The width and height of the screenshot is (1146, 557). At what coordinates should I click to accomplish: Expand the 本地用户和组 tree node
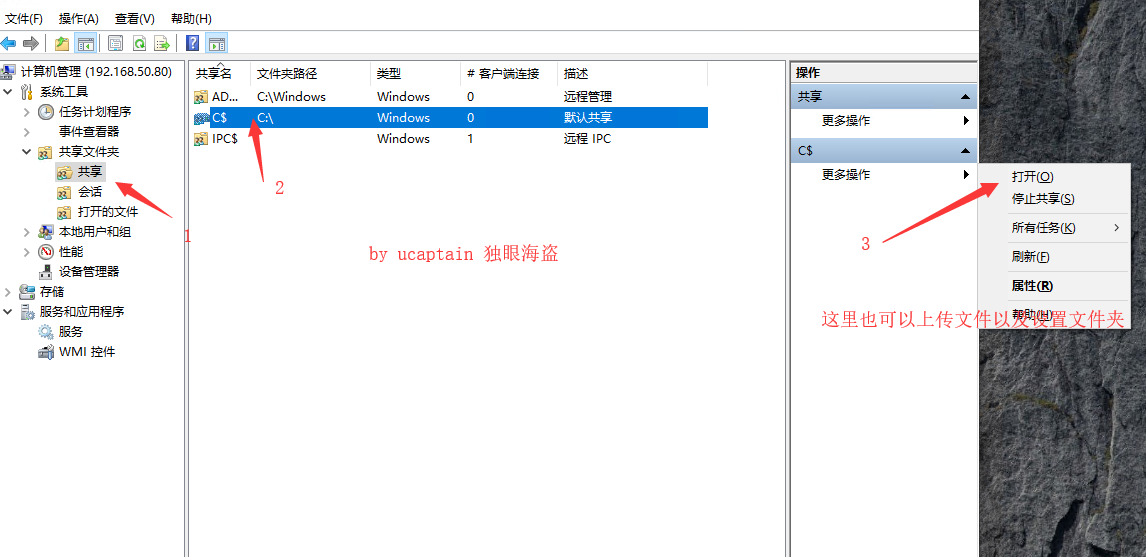click(x=26, y=232)
